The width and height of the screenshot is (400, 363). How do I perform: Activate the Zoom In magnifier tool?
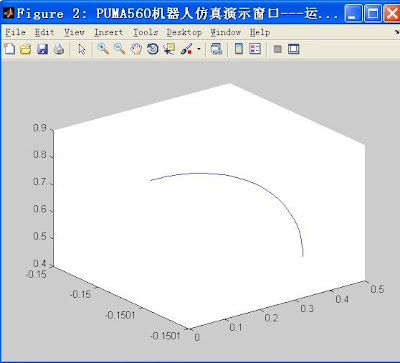point(103,49)
